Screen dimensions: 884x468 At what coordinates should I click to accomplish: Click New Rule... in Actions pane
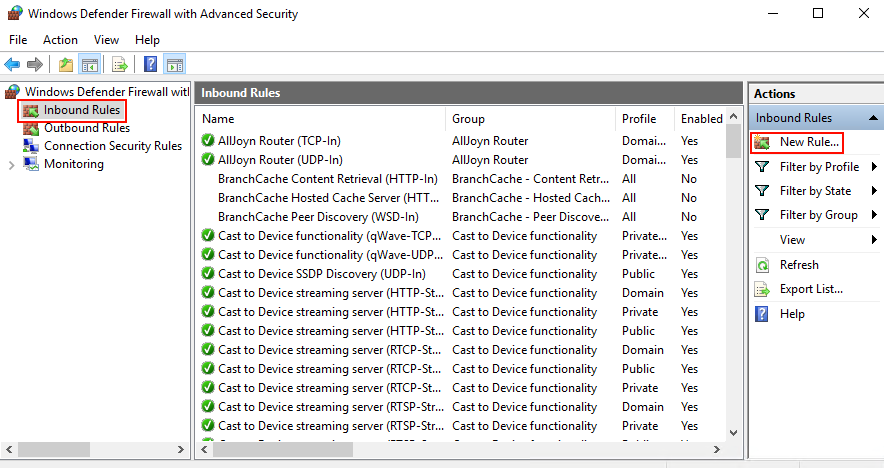click(x=808, y=142)
